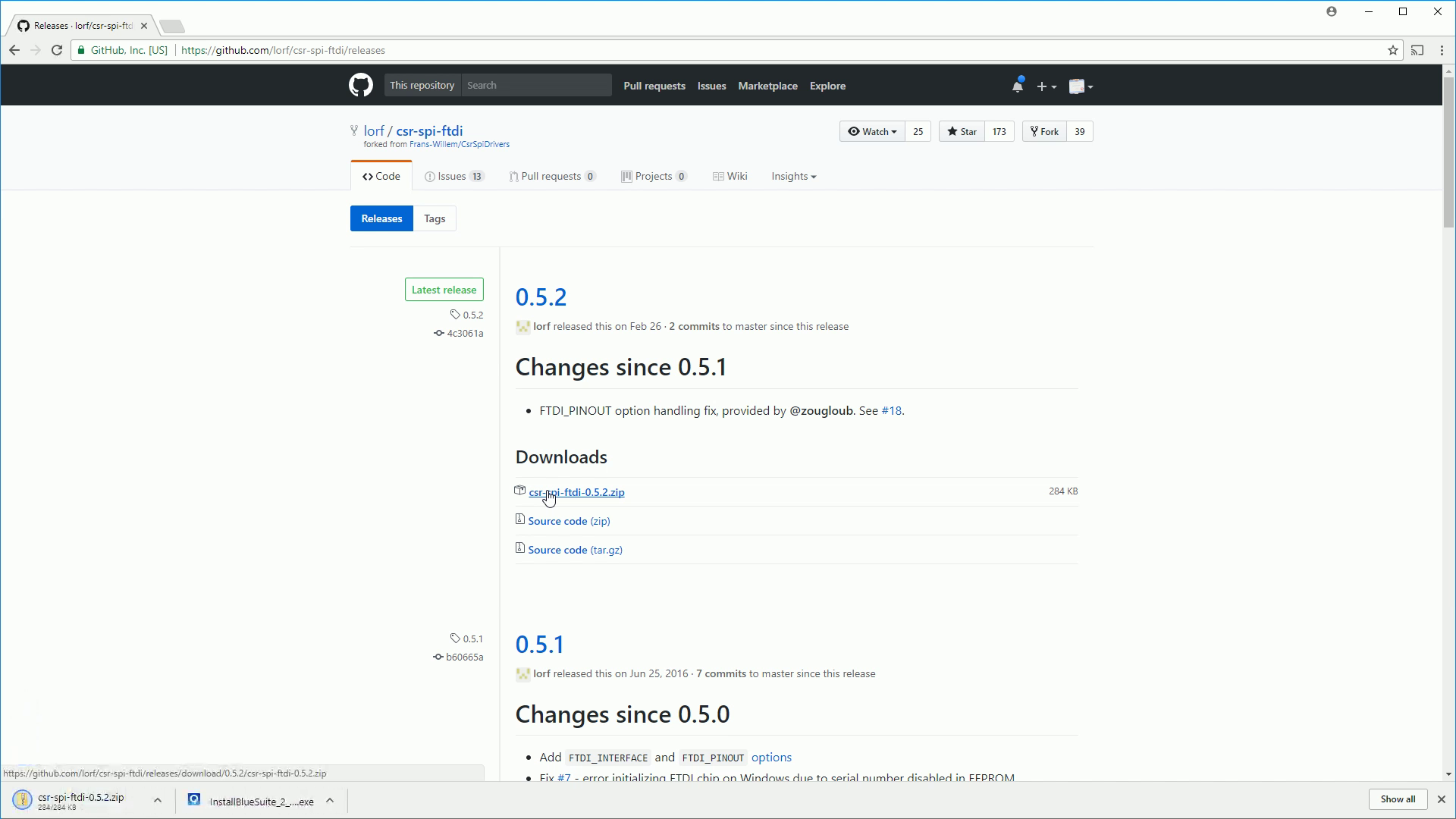This screenshot has height=819, width=1456.
Task: Open Explore in top navigation
Action: click(827, 86)
